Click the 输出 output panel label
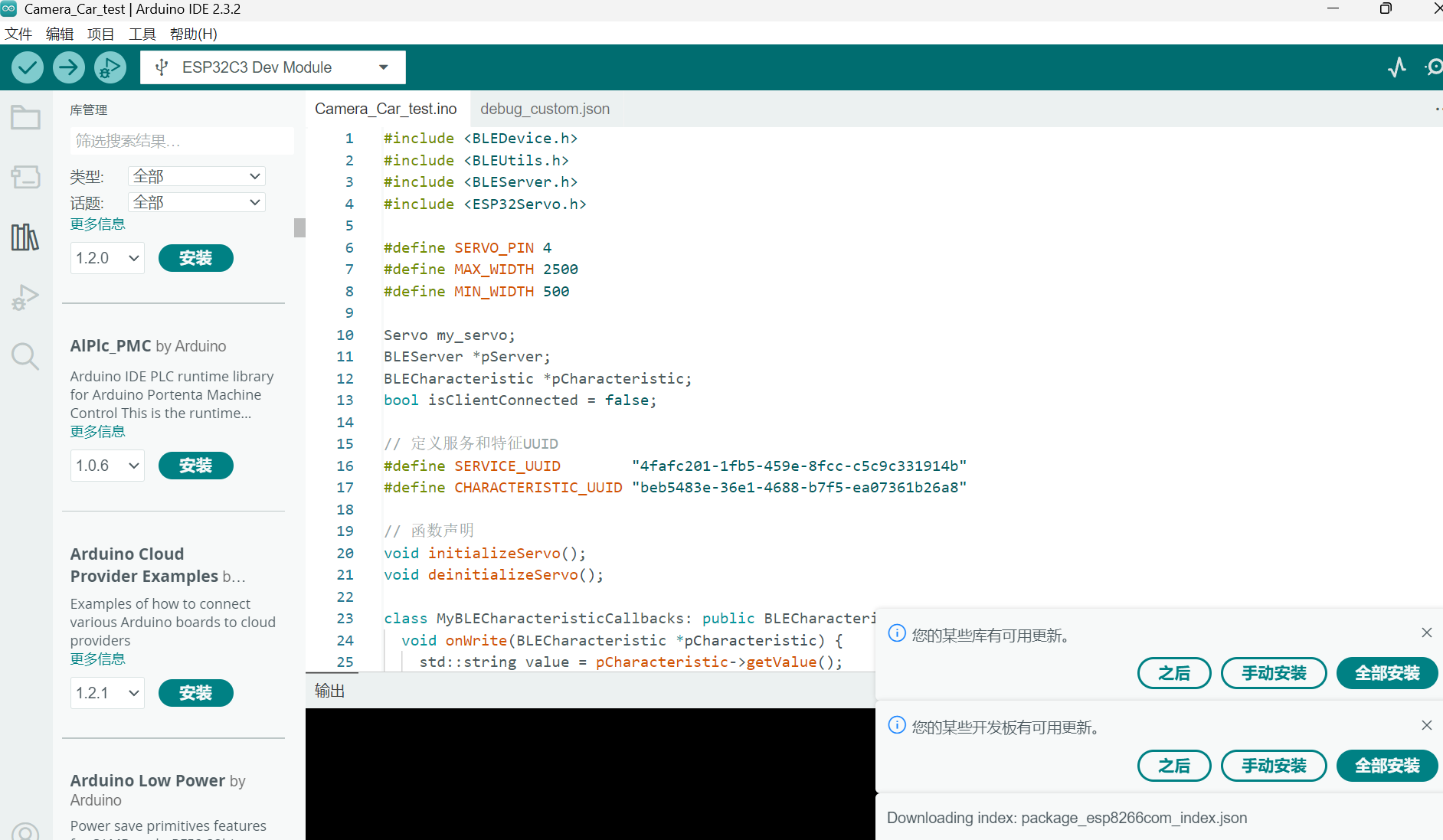Image resolution: width=1443 pixels, height=840 pixels. (330, 691)
